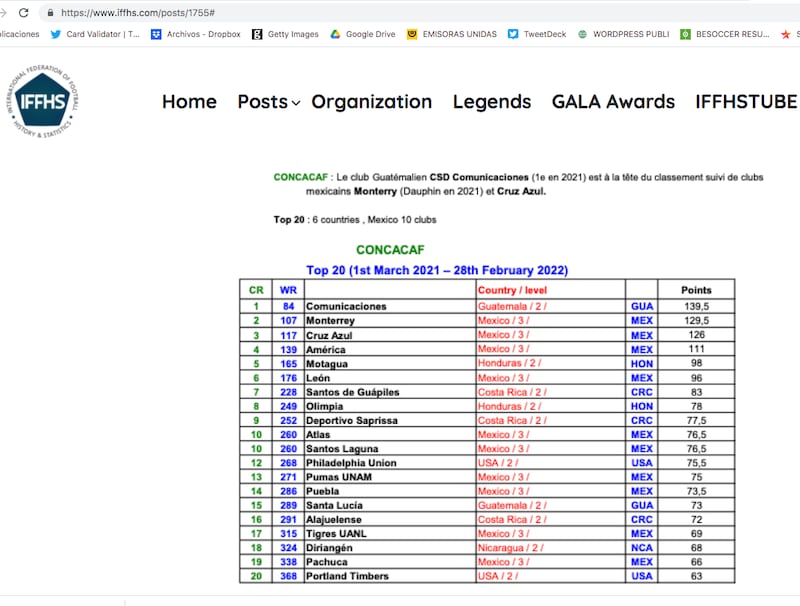Click the CR column header
Image resolution: width=800 pixels, height=606 pixels.
coord(256,290)
